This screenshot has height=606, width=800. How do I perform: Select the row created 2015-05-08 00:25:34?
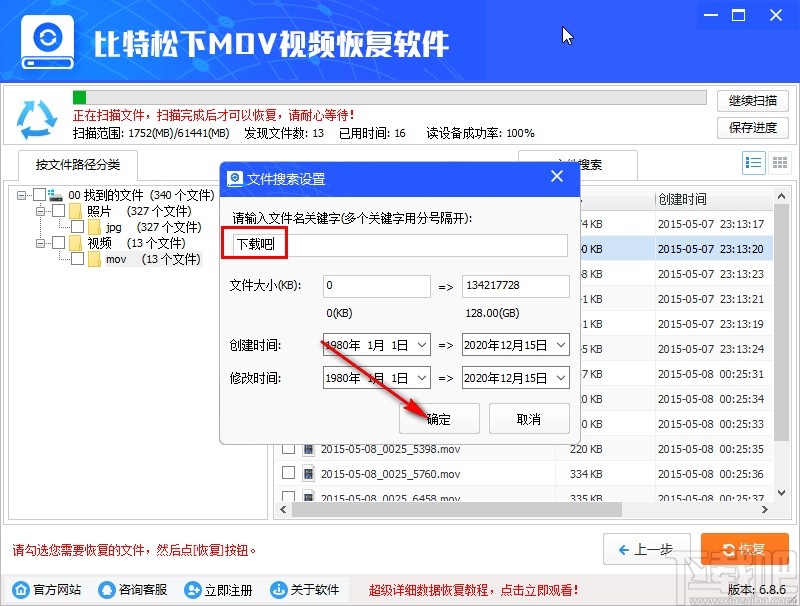coord(676,399)
